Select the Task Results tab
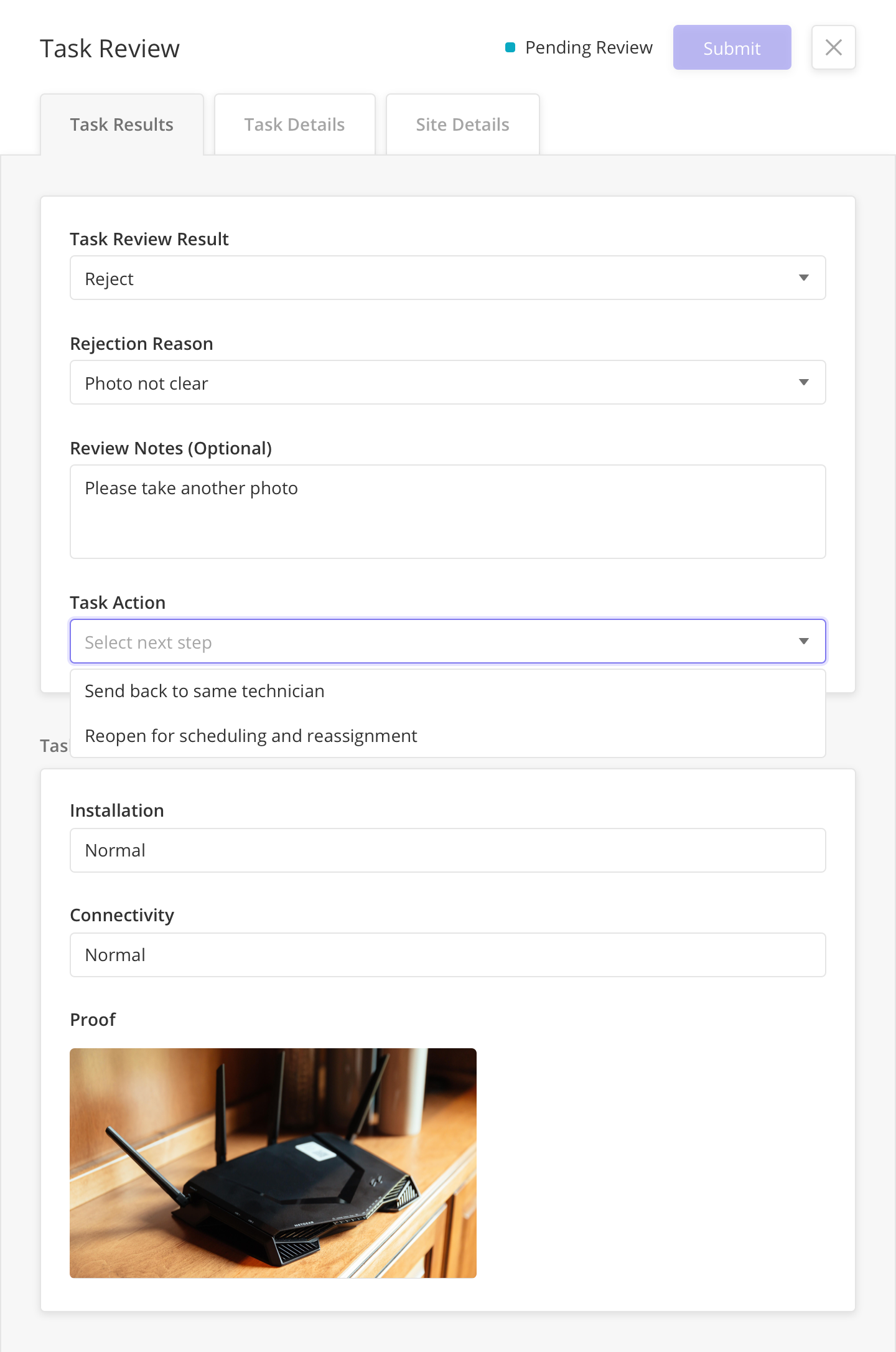This screenshot has width=896, height=1352. point(122,124)
